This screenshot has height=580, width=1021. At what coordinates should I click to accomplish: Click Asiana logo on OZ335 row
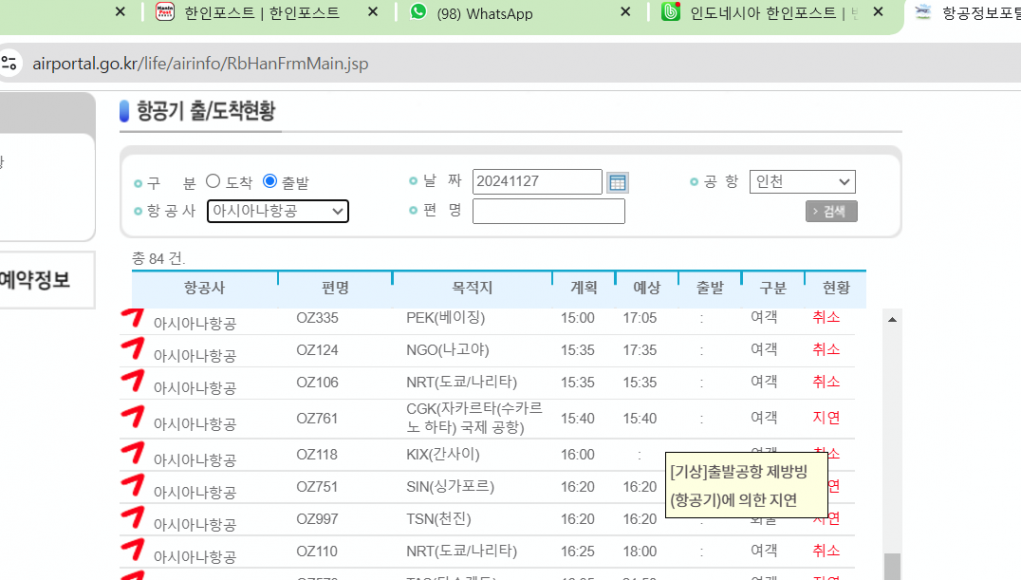[132, 318]
